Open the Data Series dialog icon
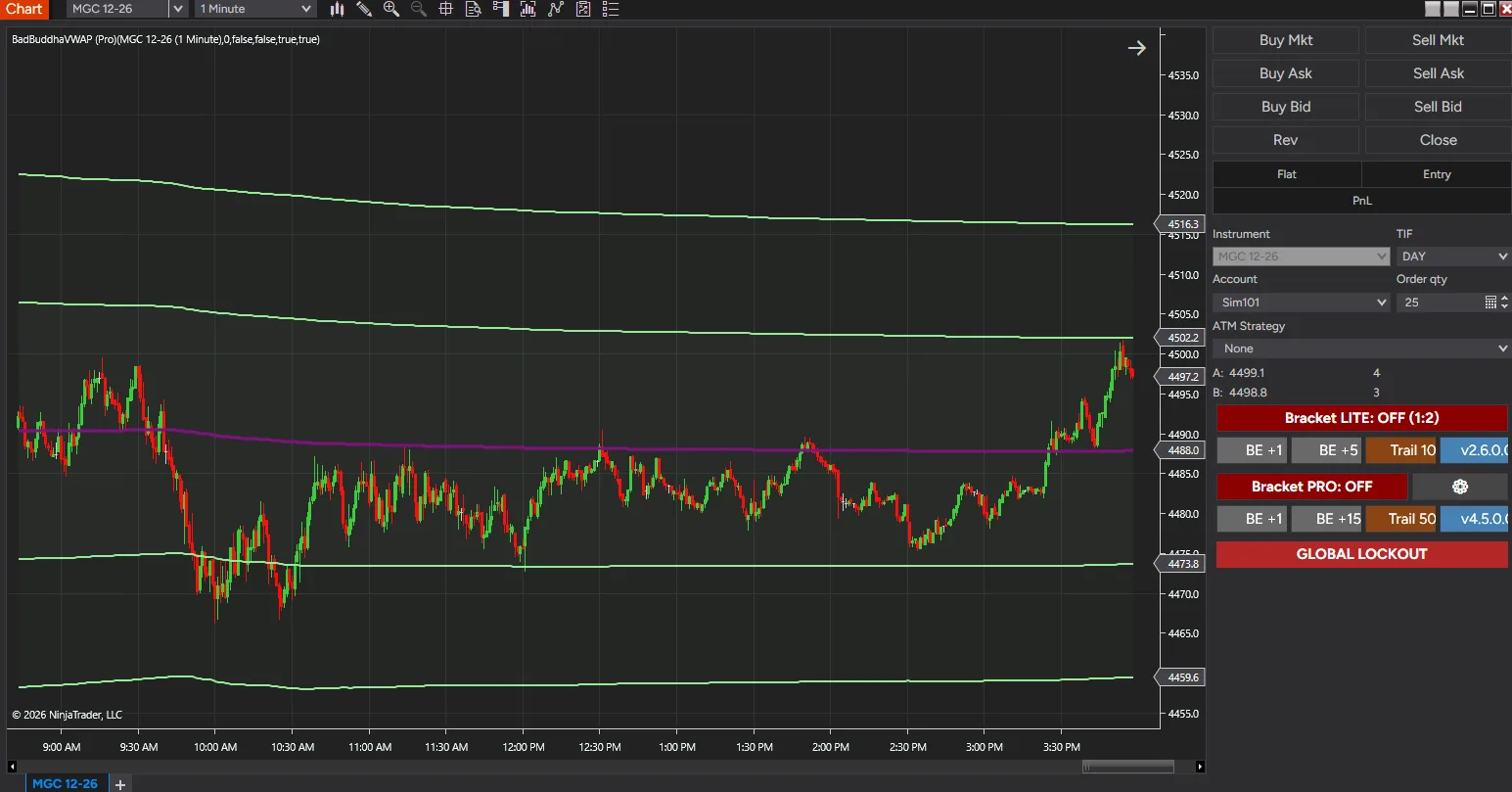 pos(528,9)
